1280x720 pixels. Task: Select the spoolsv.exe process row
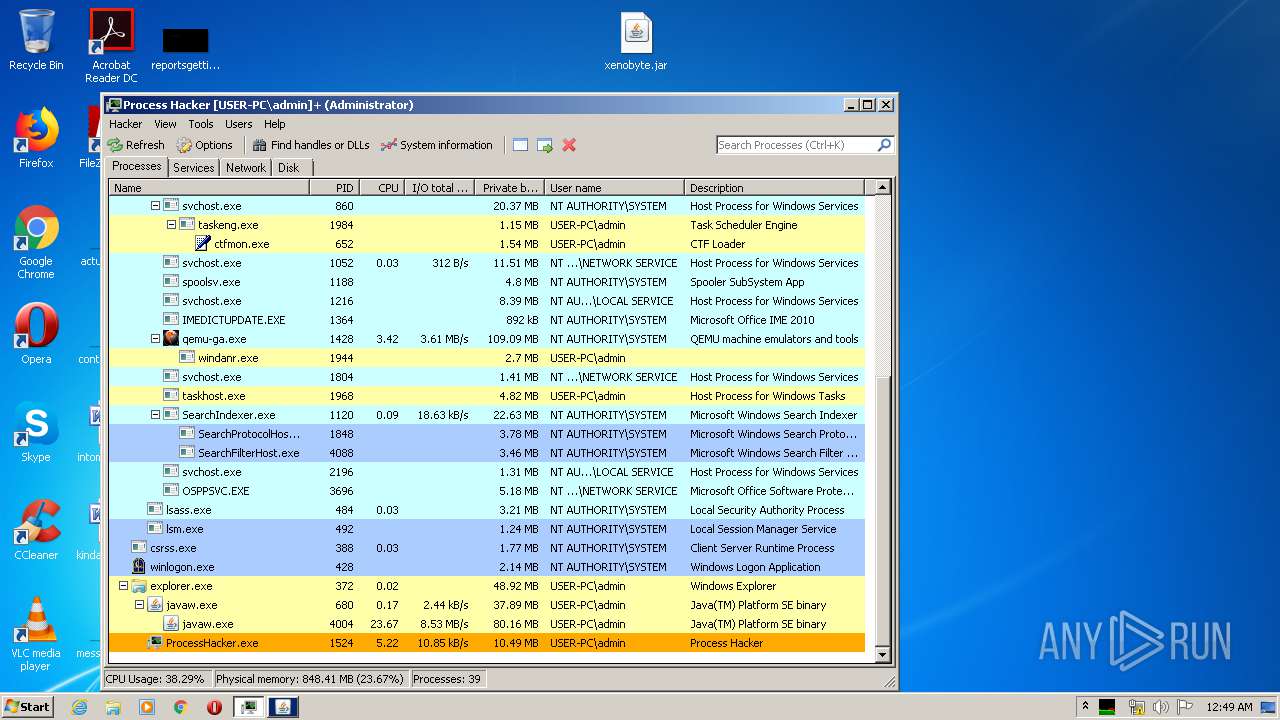(x=487, y=282)
